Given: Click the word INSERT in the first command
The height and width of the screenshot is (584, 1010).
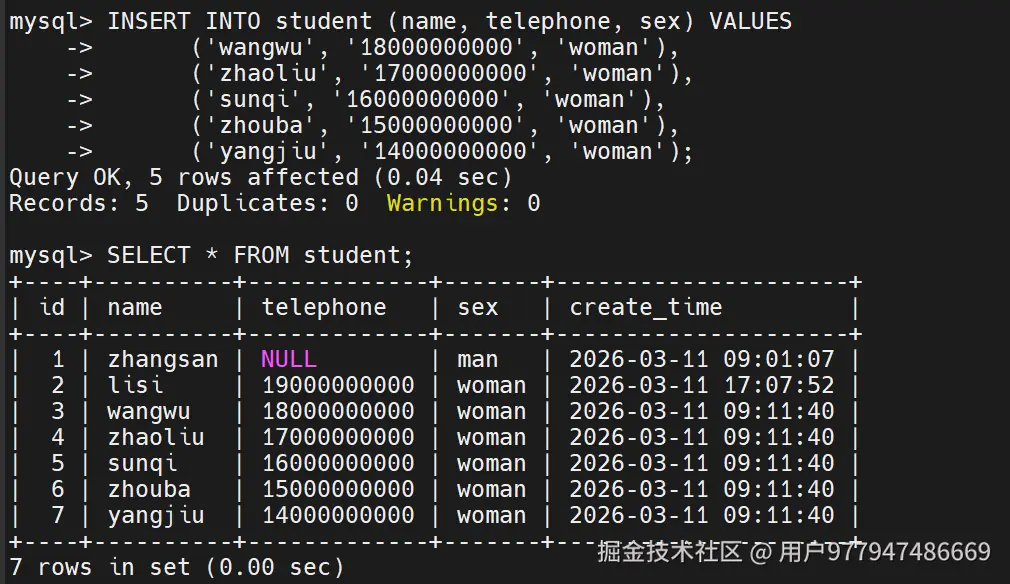Looking at the screenshot, I should tap(149, 21).
